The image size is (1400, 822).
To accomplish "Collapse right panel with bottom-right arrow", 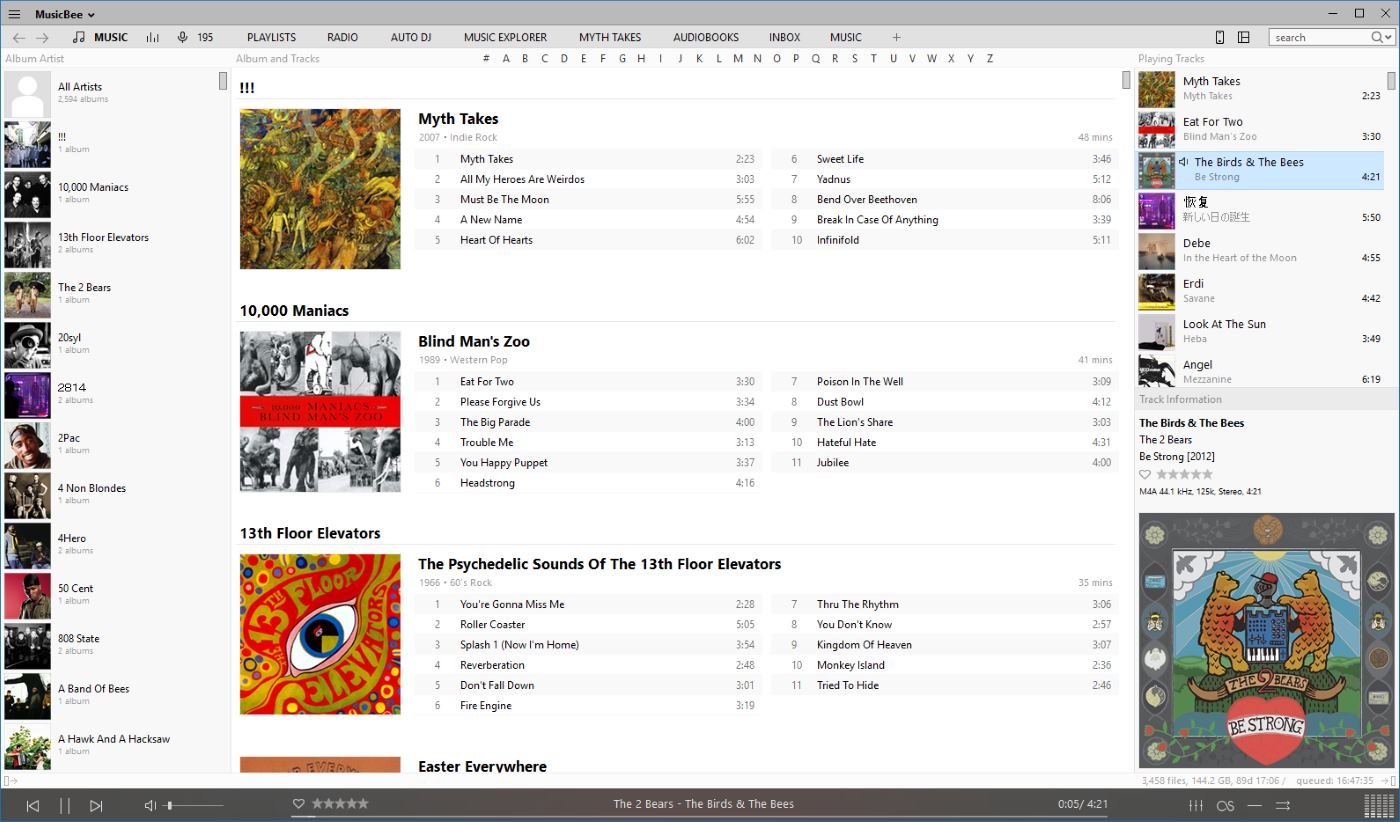I will tap(1390, 780).
